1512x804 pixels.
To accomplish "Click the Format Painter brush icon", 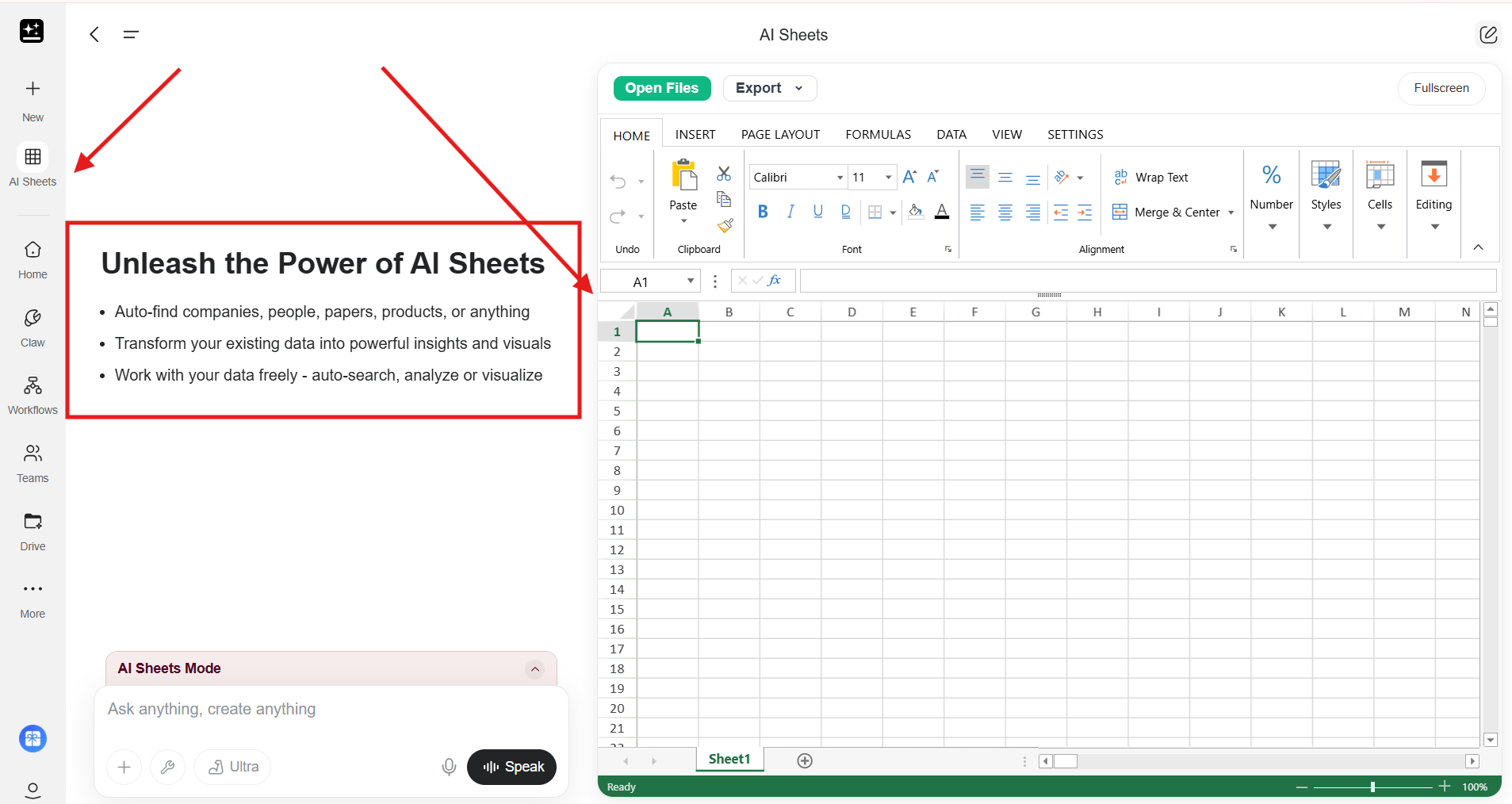I will click(x=725, y=226).
